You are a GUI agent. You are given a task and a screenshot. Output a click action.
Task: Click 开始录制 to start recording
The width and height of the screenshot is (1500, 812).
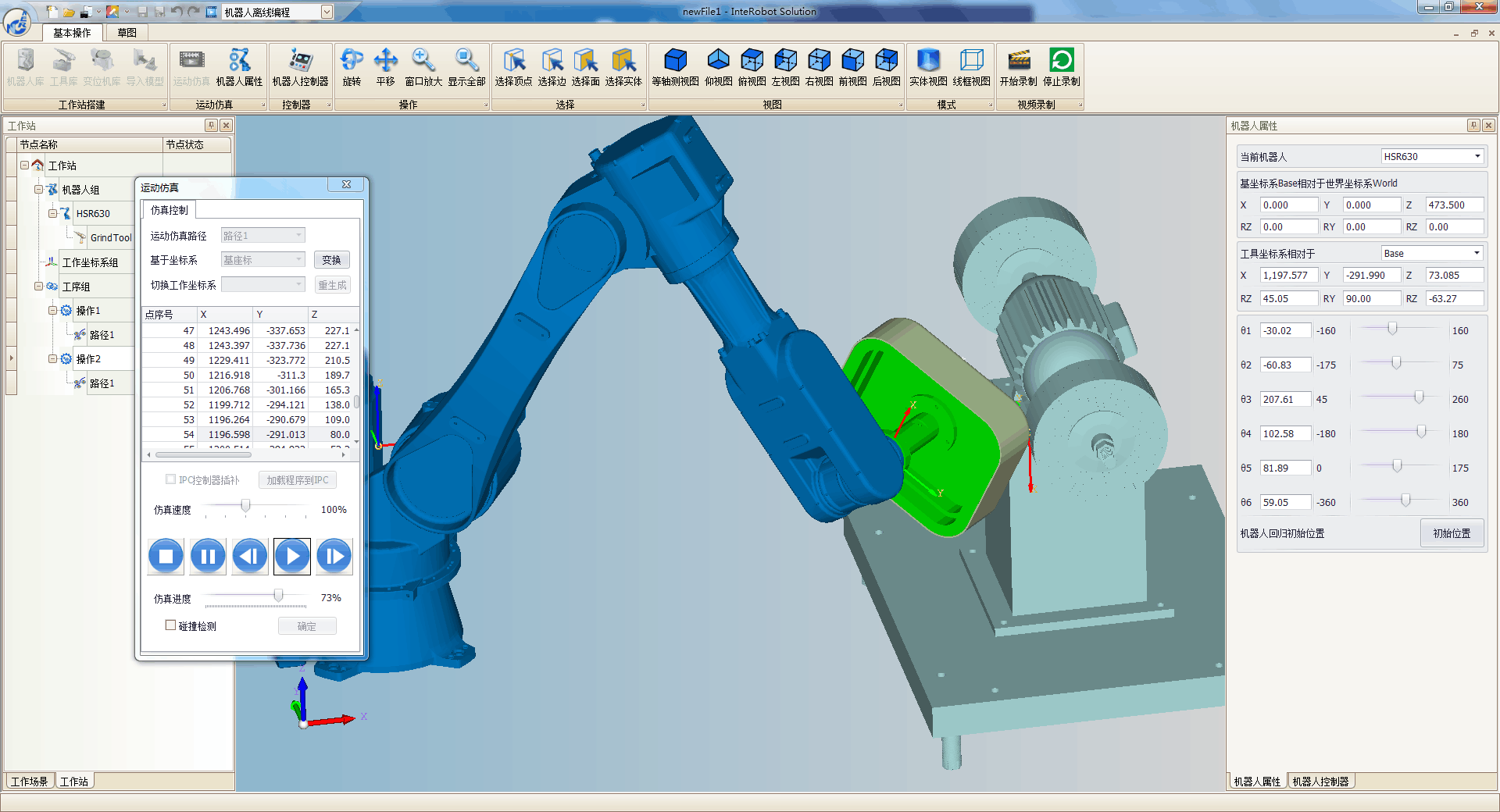click(1019, 67)
